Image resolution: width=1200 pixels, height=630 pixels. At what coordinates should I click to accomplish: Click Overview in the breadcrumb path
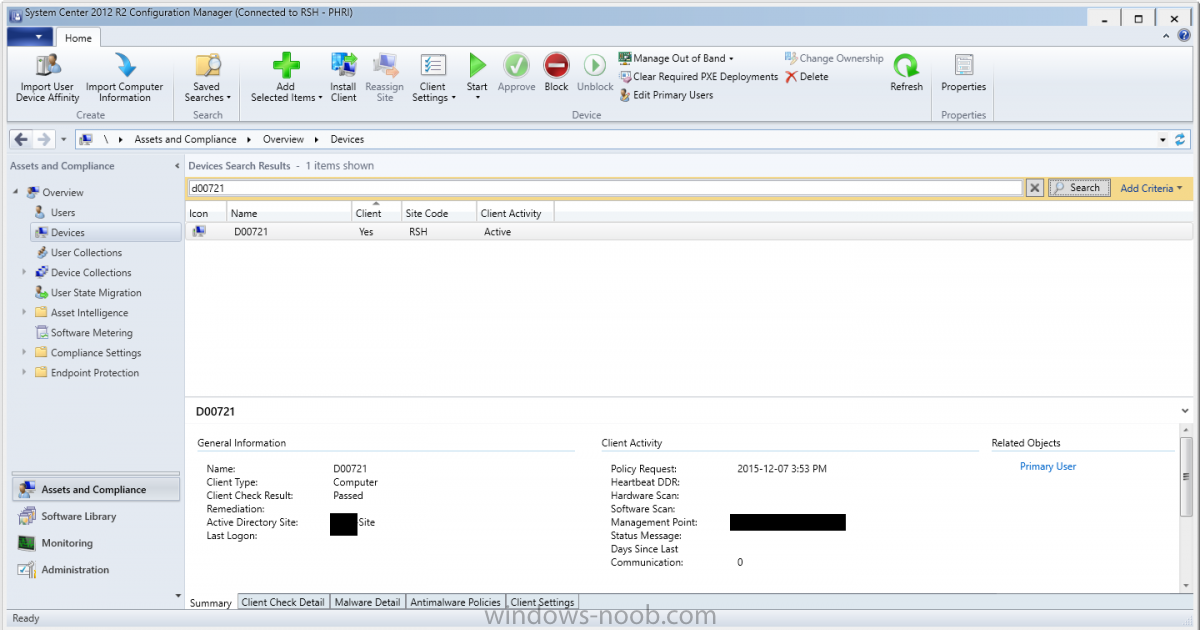pos(284,139)
